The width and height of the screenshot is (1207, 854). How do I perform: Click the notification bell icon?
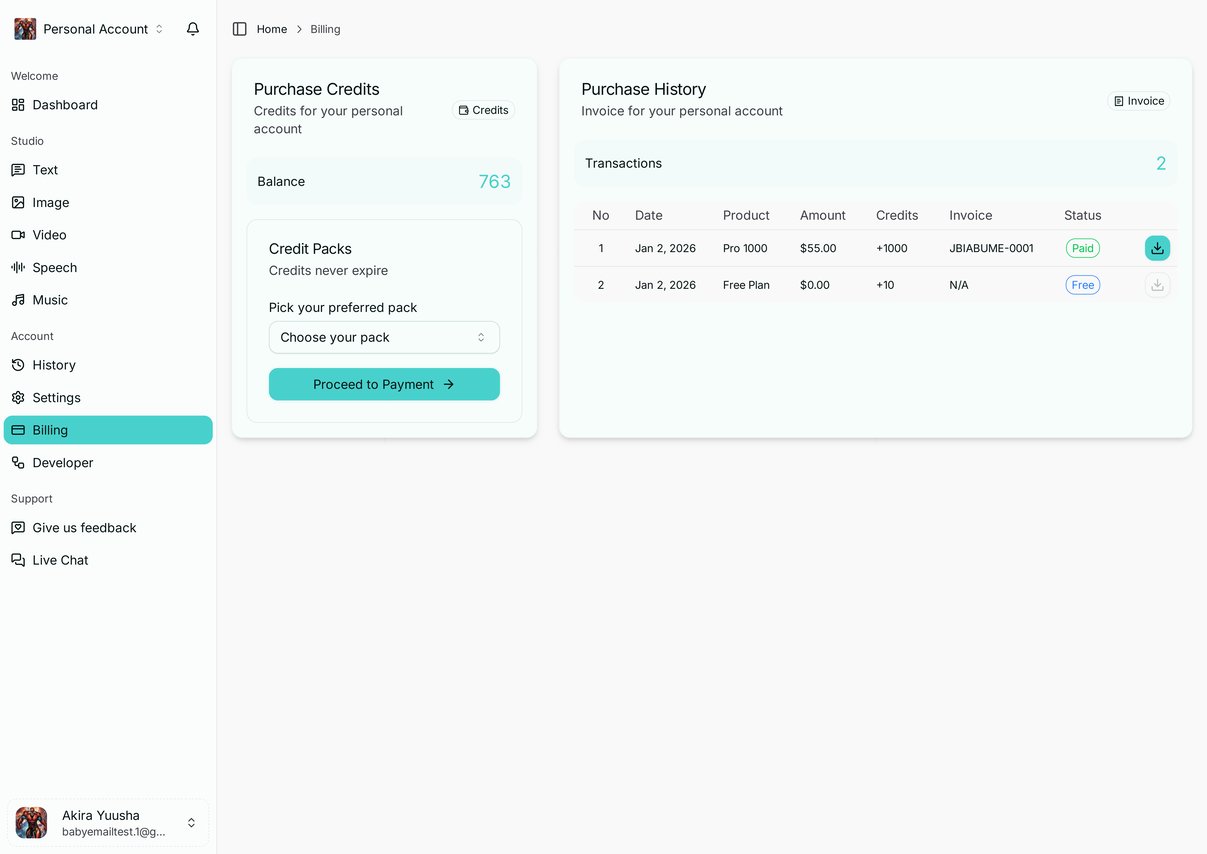tap(192, 29)
